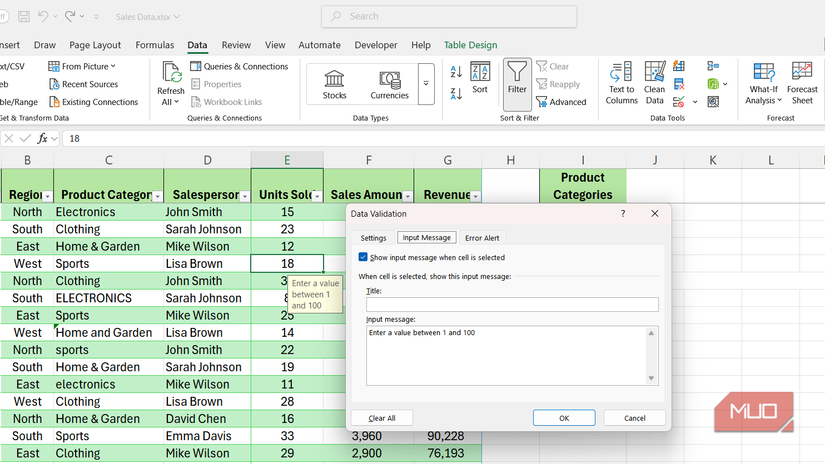Open Queries & Connections pane

[239, 66]
